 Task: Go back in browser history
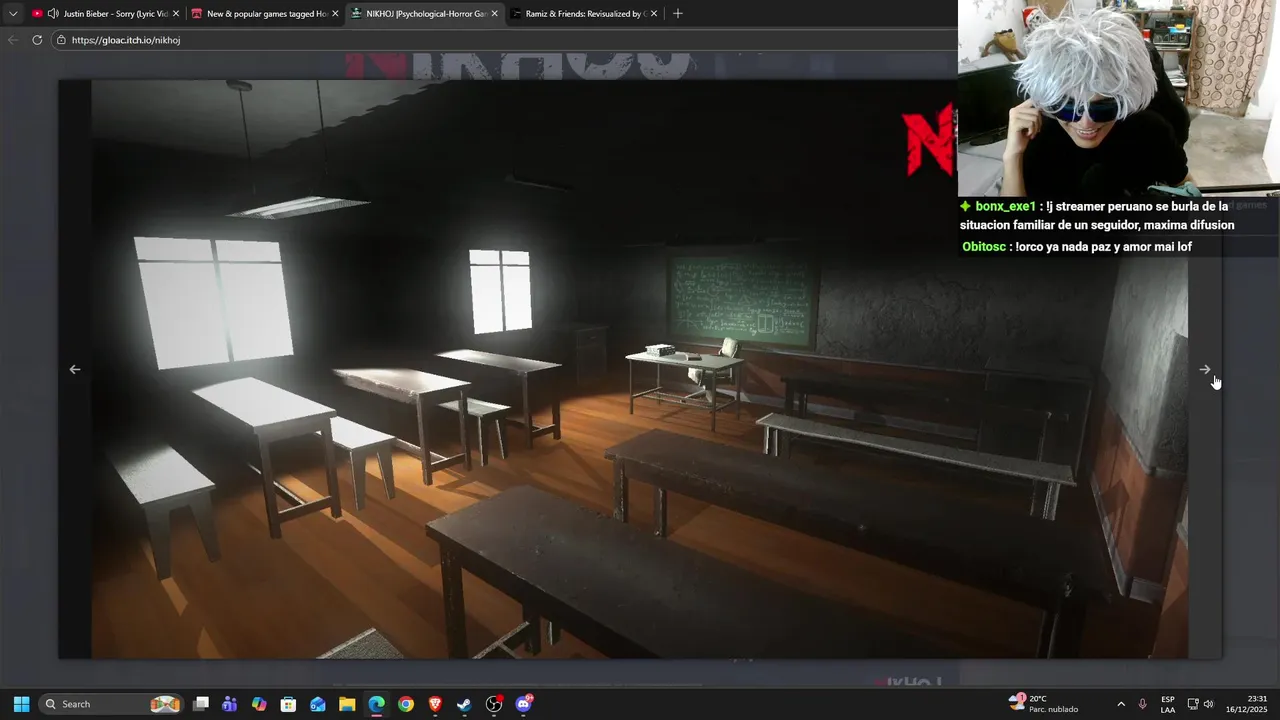[13, 40]
